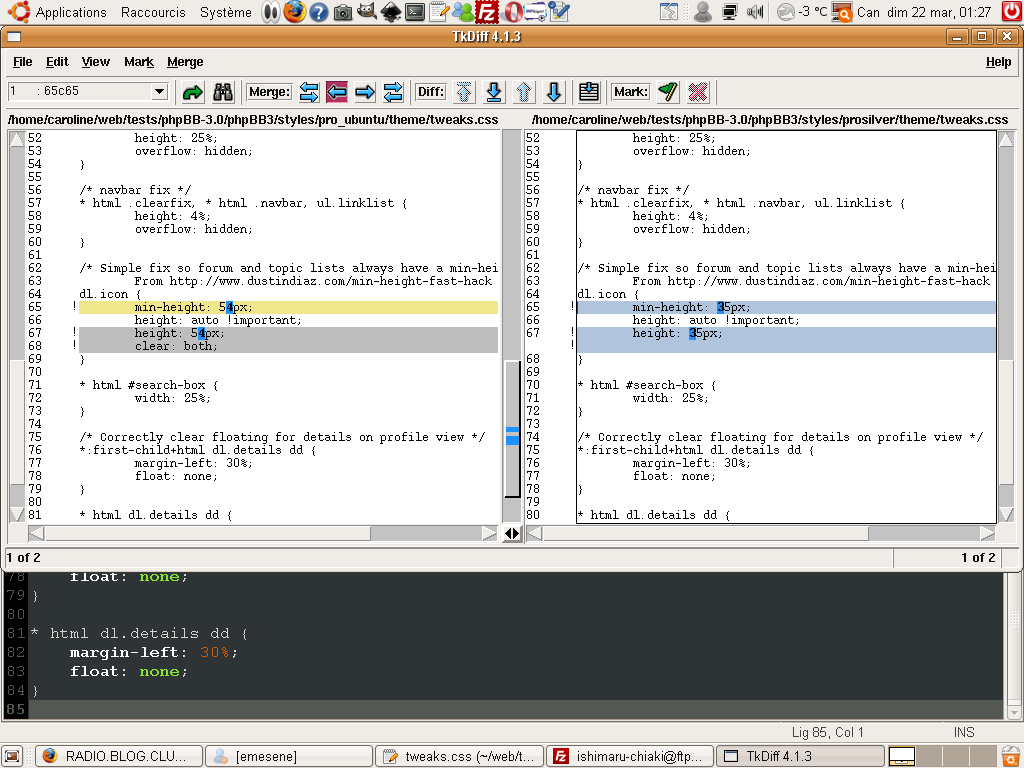The height and width of the screenshot is (768, 1024).
Task: Center the current diff in view
Action: point(589,92)
